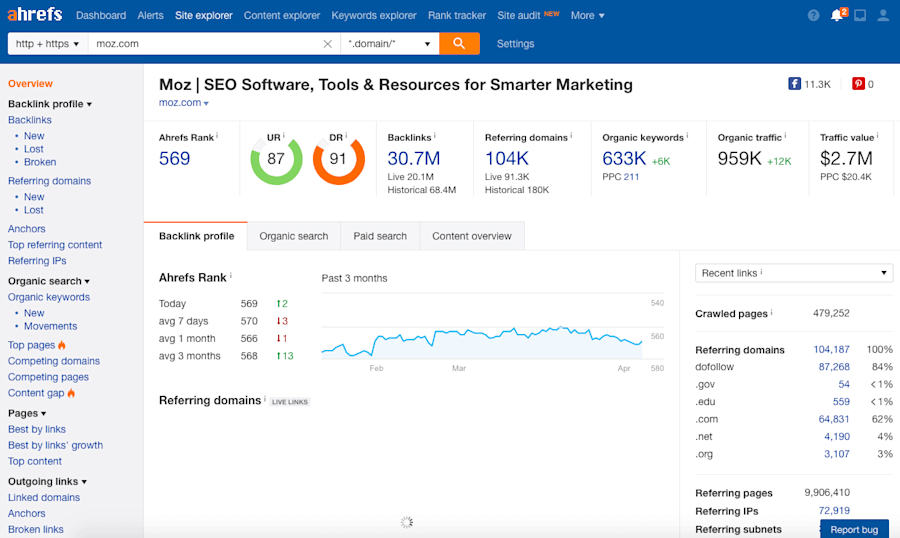Open the monitor icon in top bar
The width and height of the screenshot is (900, 538).
pyautogui.click(x=860, y=16)
